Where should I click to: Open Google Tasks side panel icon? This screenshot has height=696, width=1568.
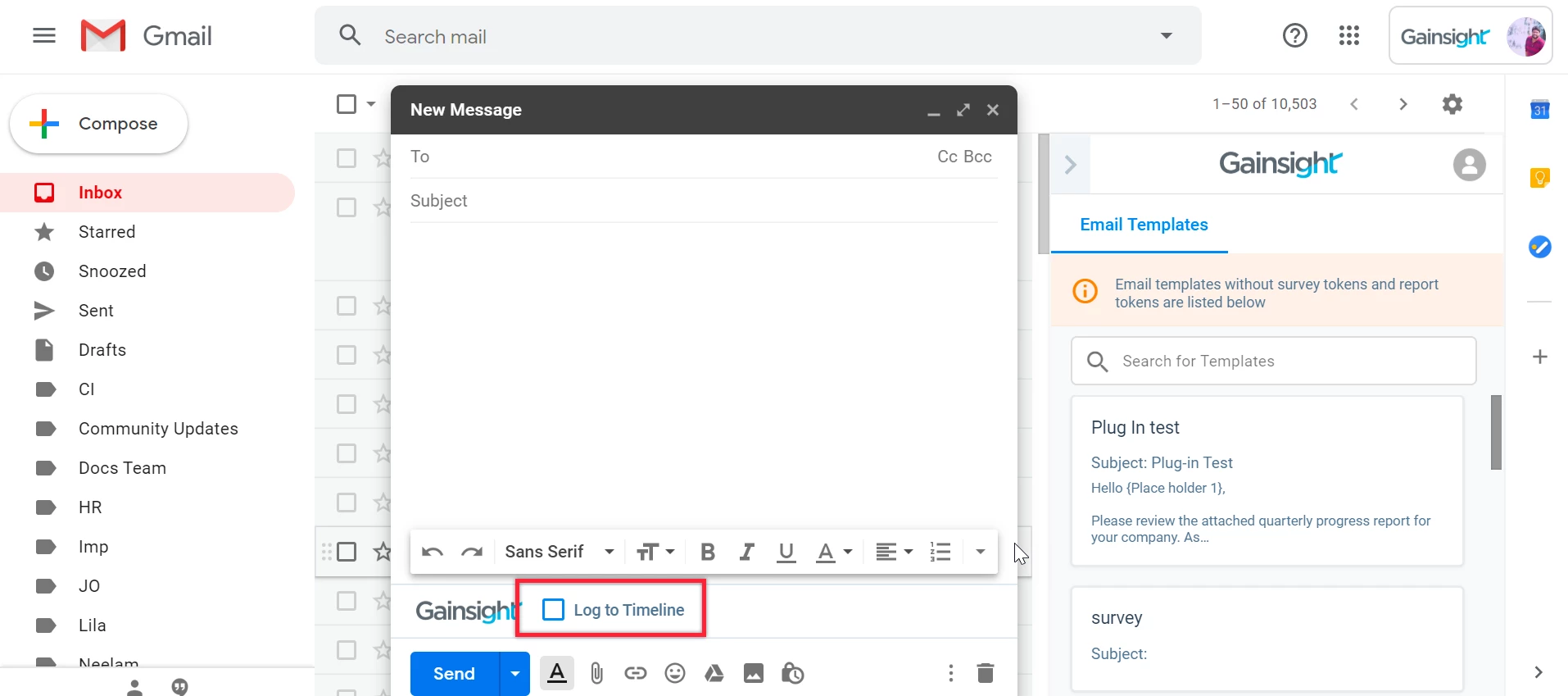(x=1540, y=247)
